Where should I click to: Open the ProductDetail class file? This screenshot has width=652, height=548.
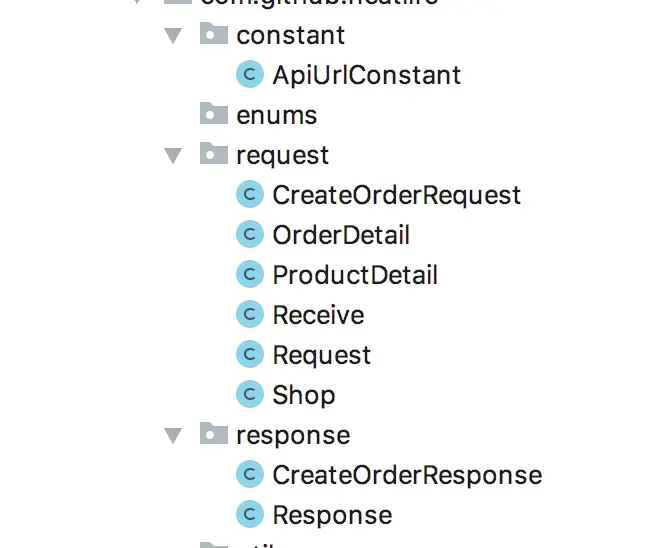pyautogui.click(x=355, y=275)
